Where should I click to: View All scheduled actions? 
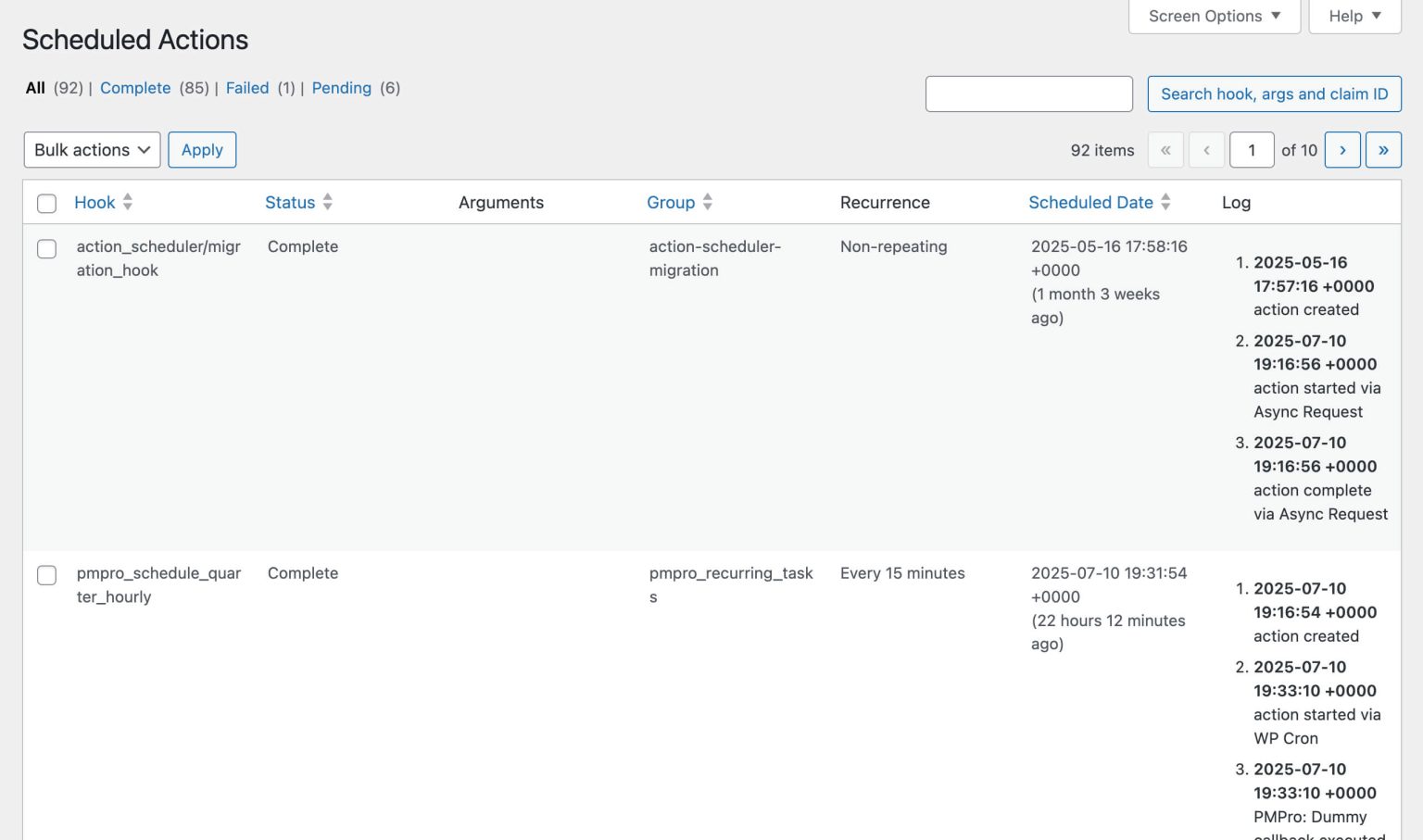click(35, 88)
